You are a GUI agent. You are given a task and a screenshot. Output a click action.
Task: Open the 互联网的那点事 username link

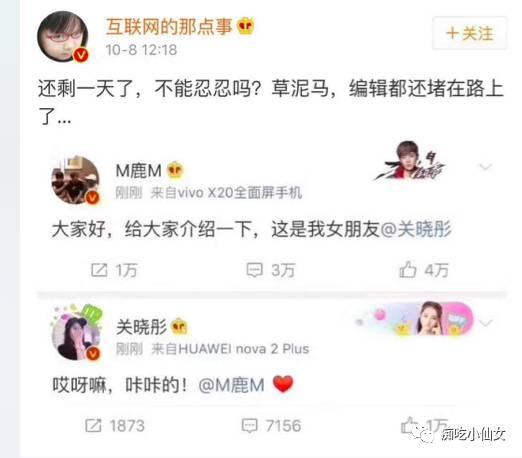coord(169,26)
